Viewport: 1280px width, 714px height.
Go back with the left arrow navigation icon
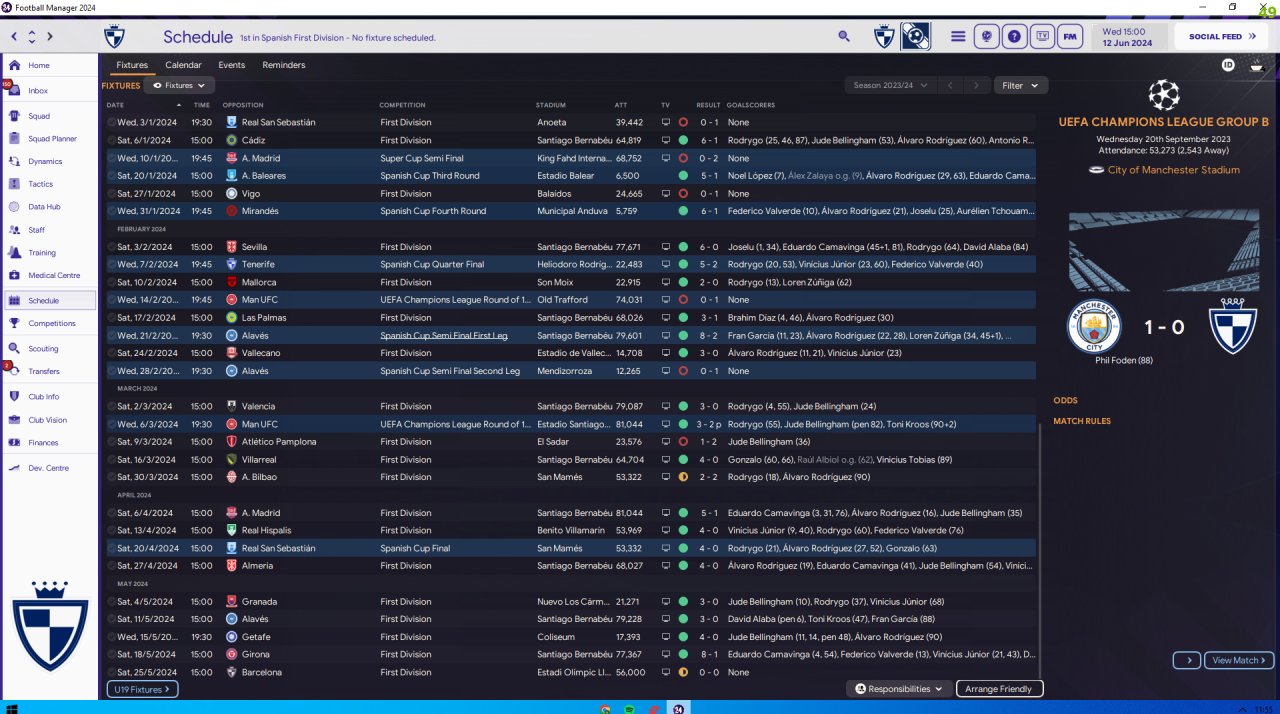[14, 37]
